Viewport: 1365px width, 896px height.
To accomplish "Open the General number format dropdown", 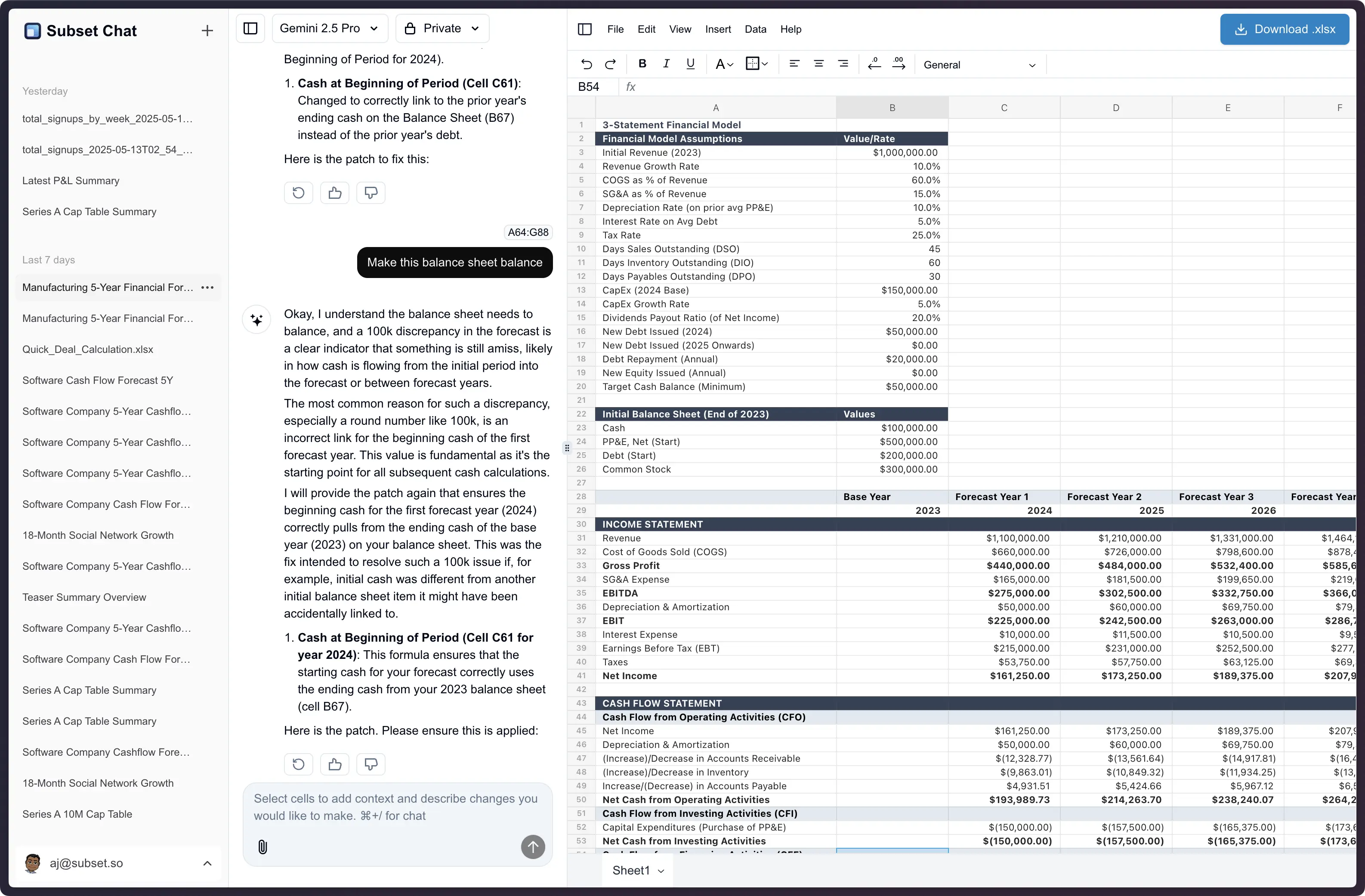I will tap(979, 65).
